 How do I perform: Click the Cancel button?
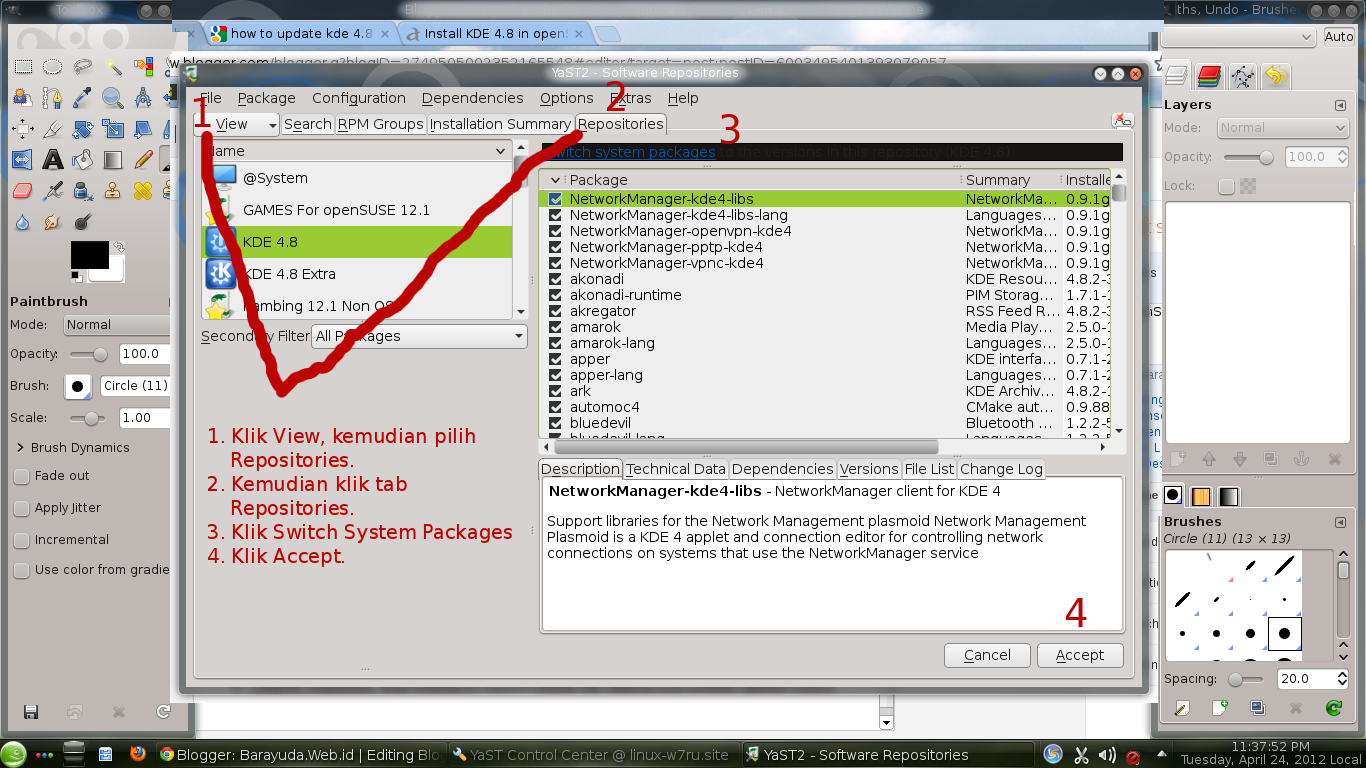click(x=987, y=655)
